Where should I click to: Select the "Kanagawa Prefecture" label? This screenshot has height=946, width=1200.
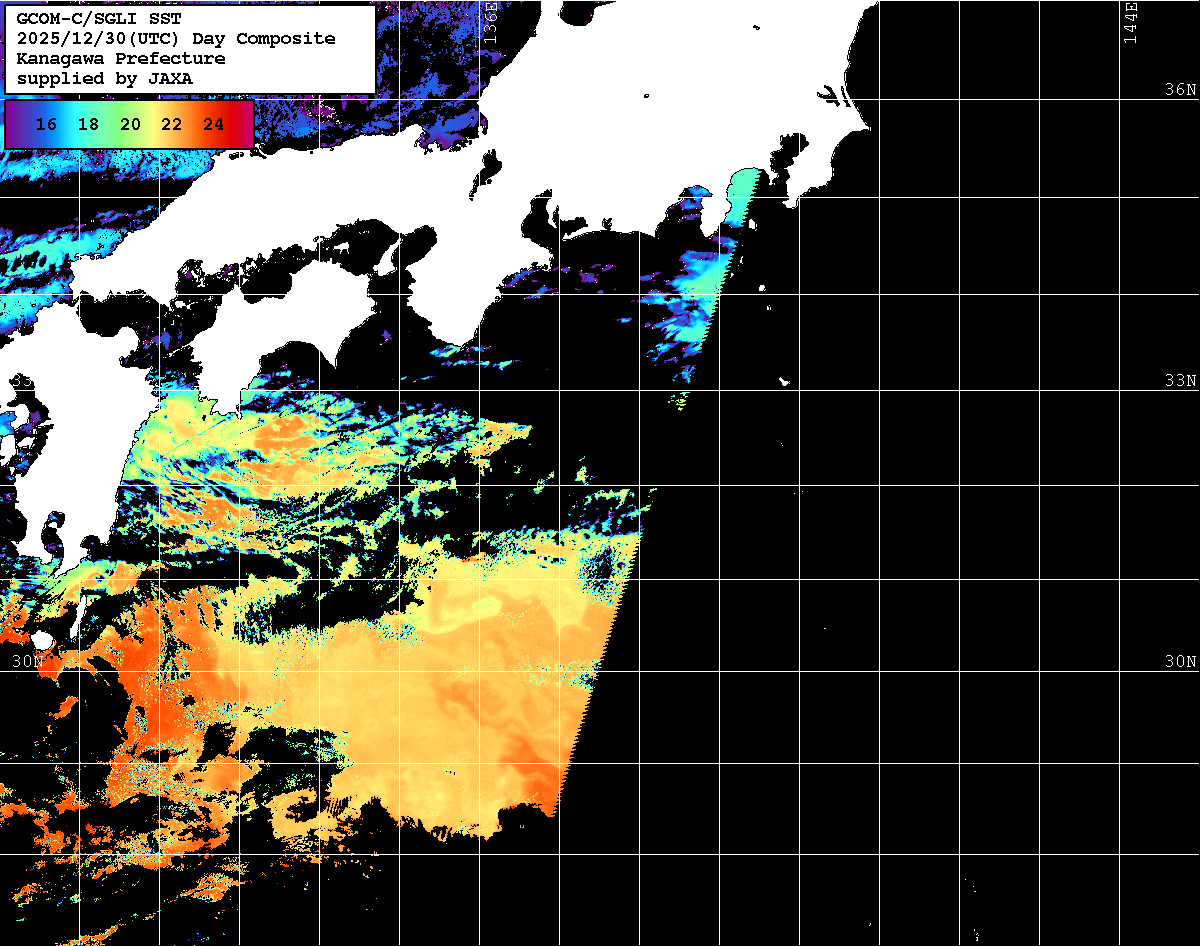pos(121,58)
